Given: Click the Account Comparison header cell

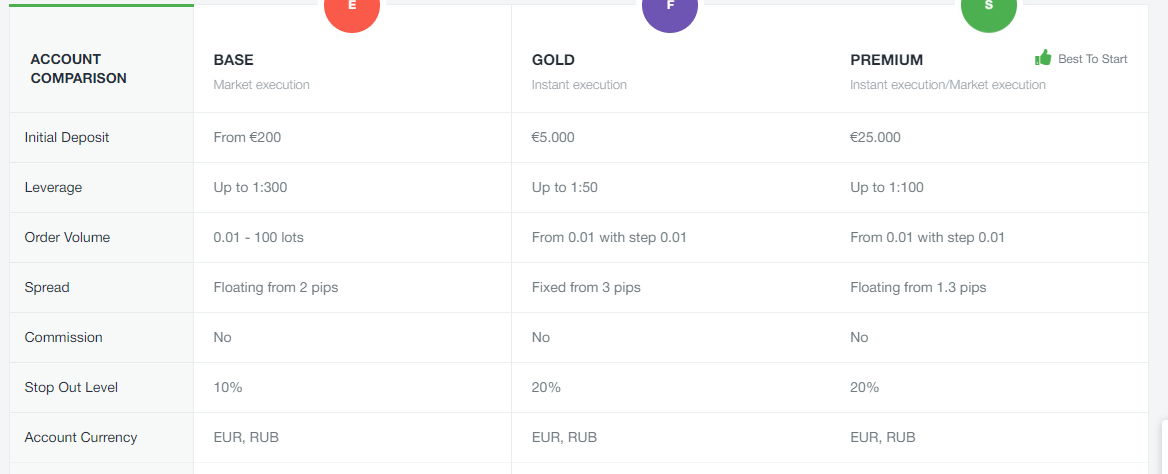Looking at the screenshot, I should pyautogui.click(x=78, y=68).
